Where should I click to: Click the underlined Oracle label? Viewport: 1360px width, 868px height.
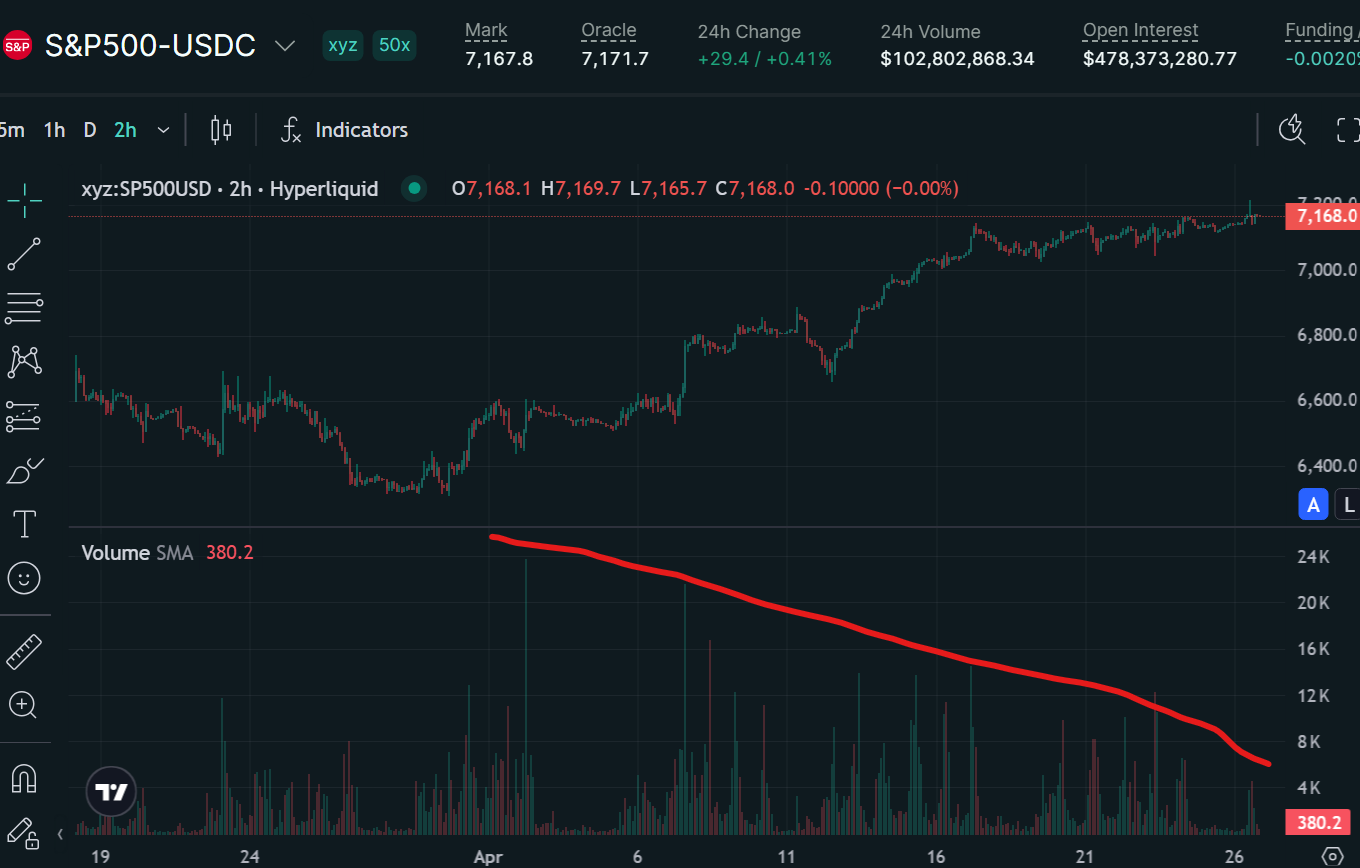[609, 31]
